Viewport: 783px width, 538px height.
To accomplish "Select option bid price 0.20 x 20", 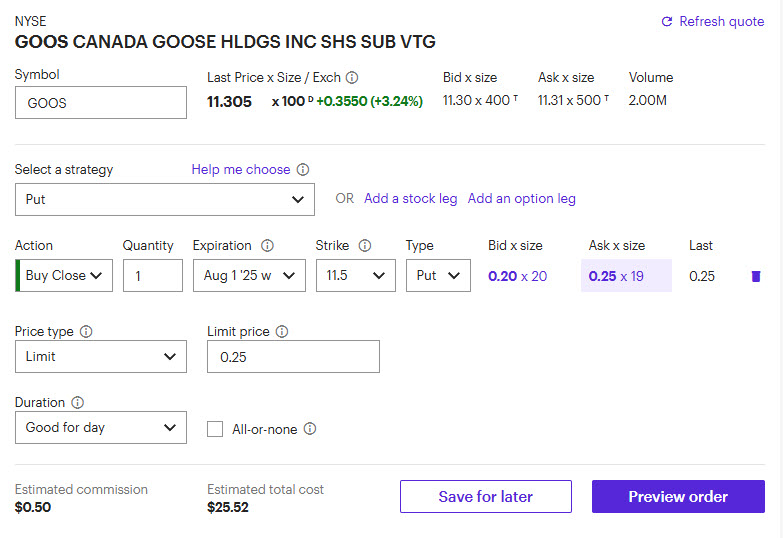I will click(517, 276).
